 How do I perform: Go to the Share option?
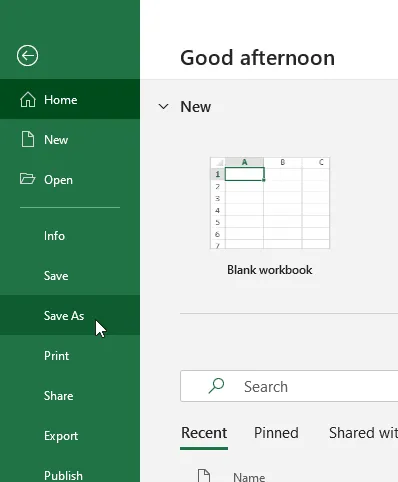(x=70, y=396)
